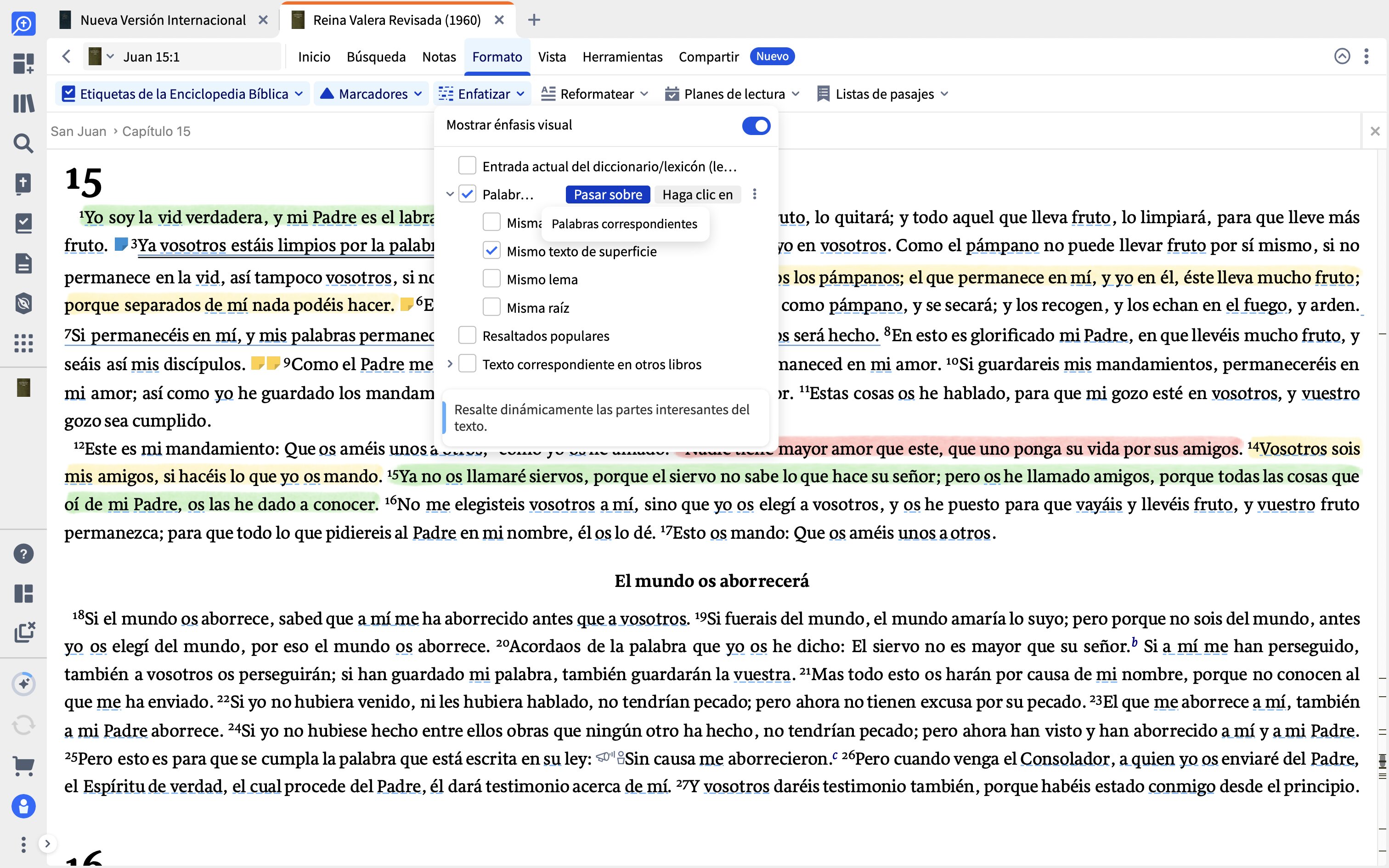Click the San Juan breadcrumb link
Viewport: 1389px width, 868px height.
pyautogui.click(x=79, y=131)
